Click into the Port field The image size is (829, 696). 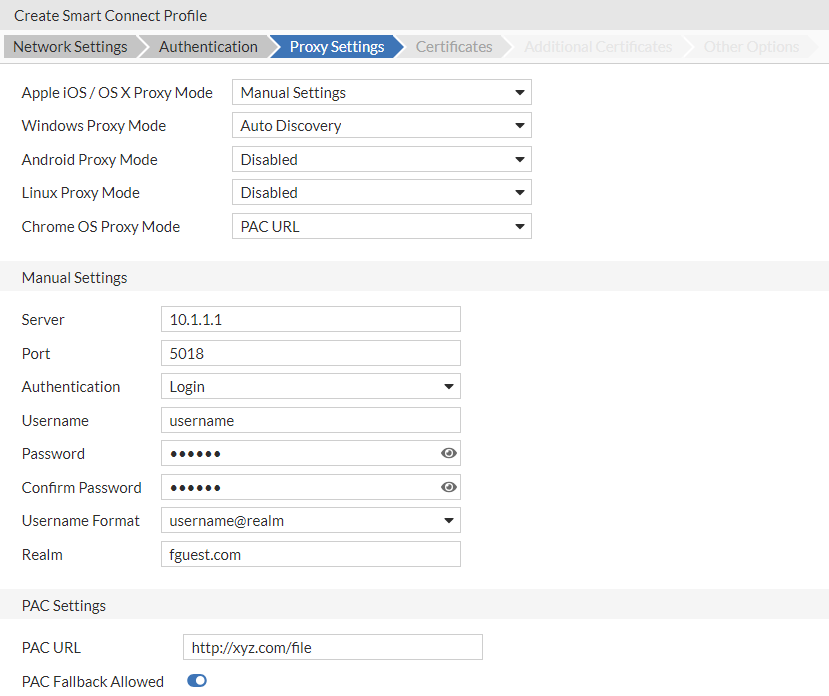[310, 353]
